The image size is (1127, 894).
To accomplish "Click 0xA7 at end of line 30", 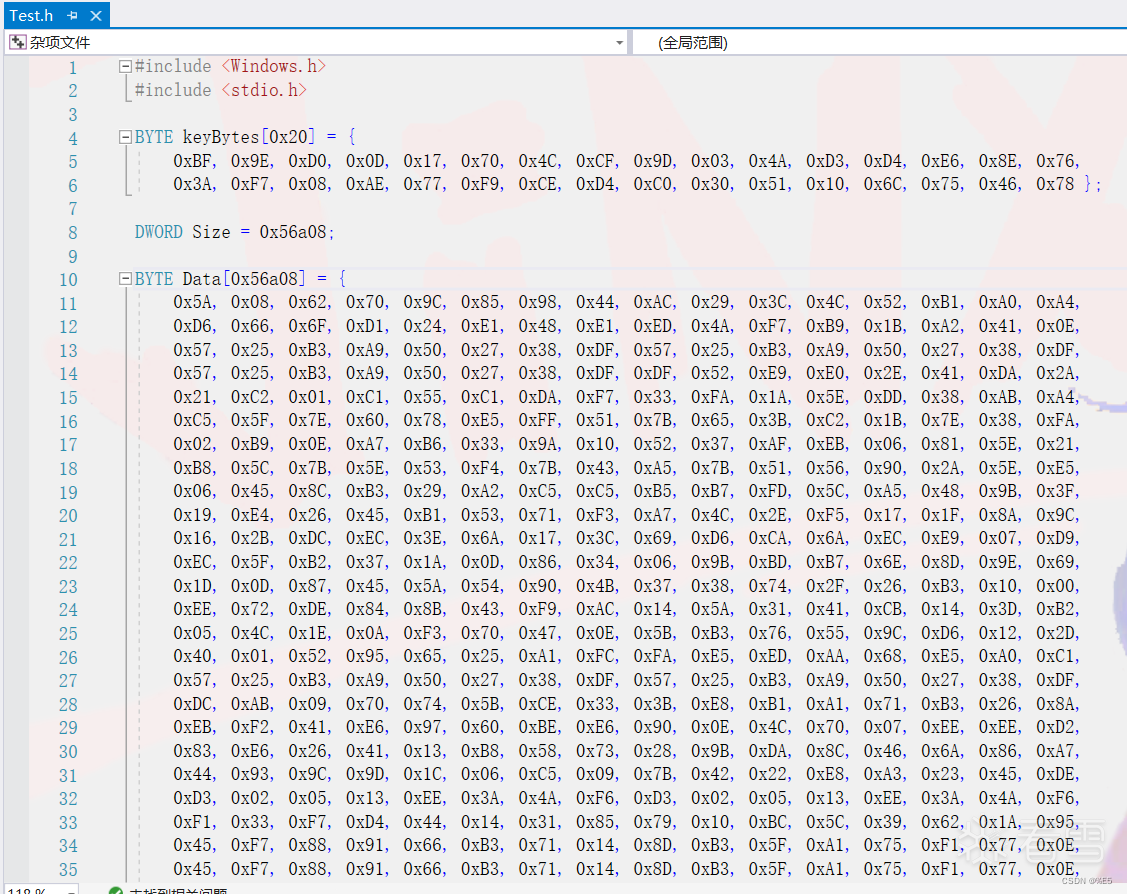I will pos(1055,750).
